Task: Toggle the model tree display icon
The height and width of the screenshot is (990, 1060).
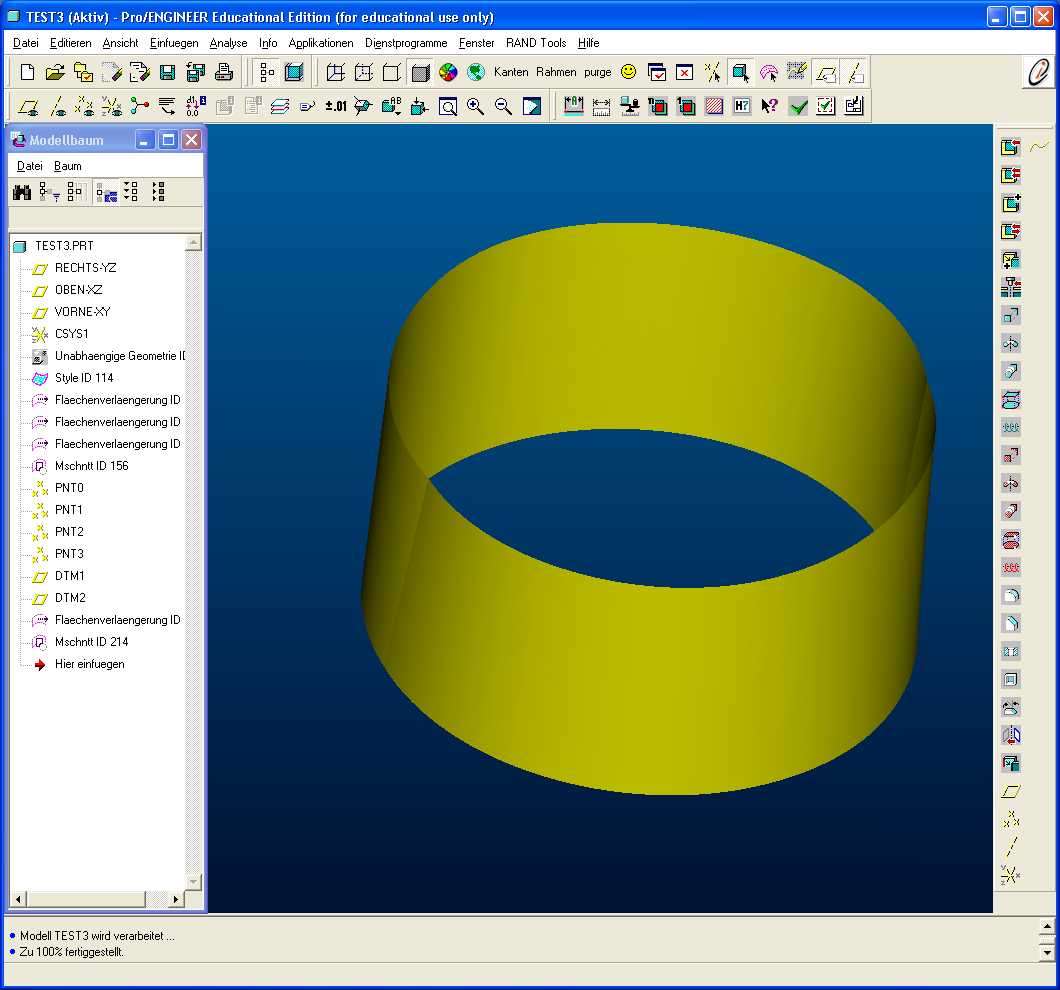Action: point(267,72)
